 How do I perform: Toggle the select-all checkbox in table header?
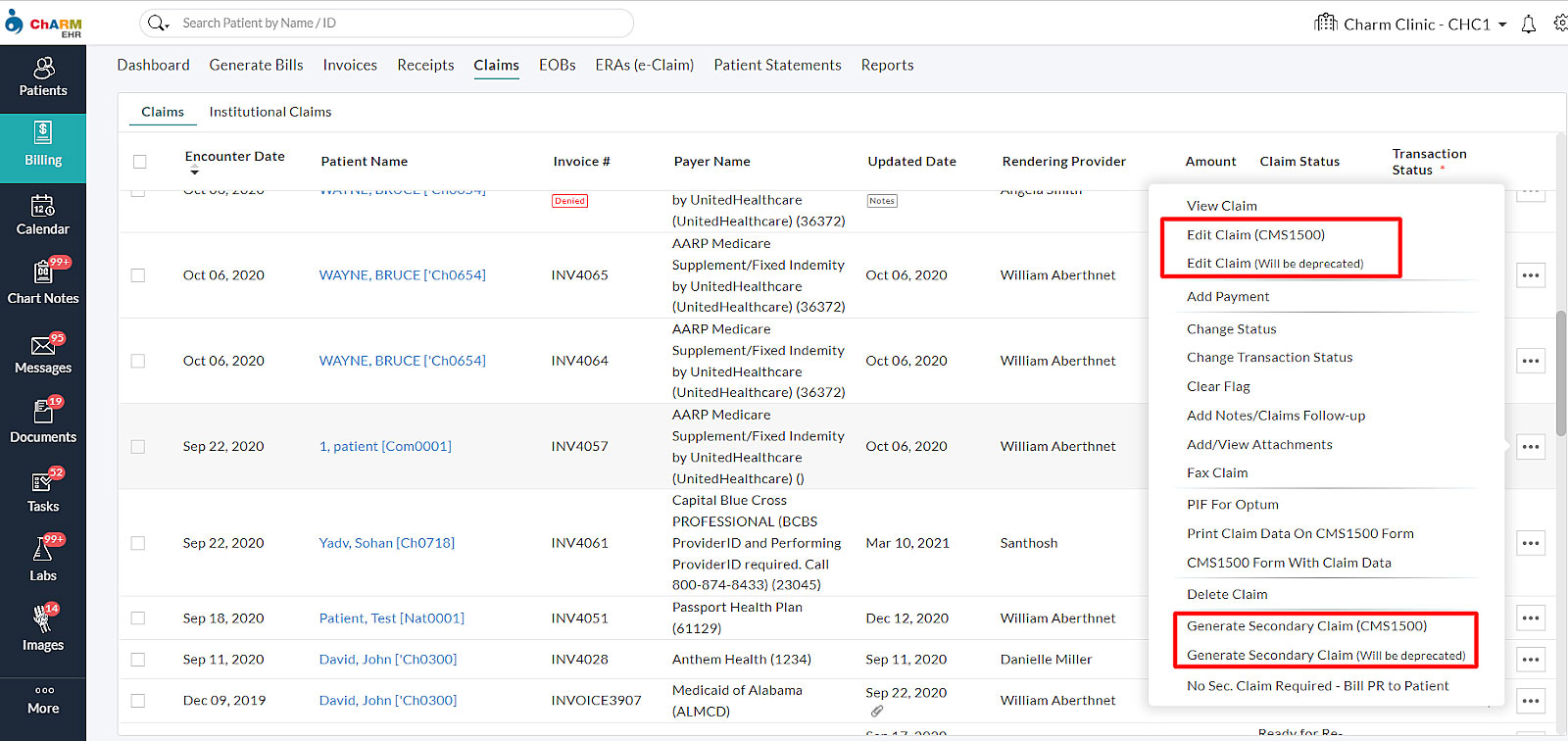tap(140, 162)
